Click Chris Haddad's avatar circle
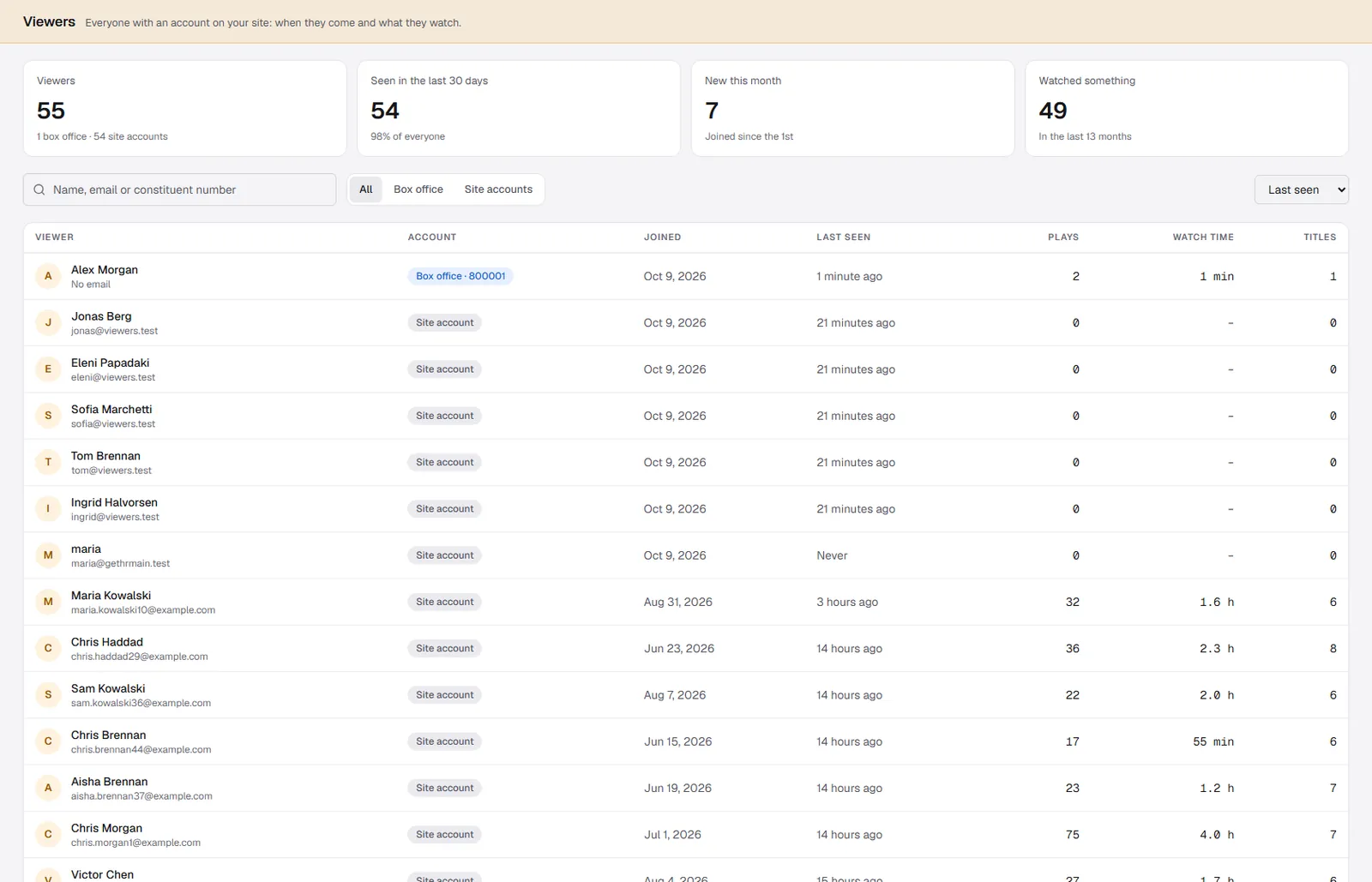The height and width of the screenshot is (882, 1372). coord(48,648)
